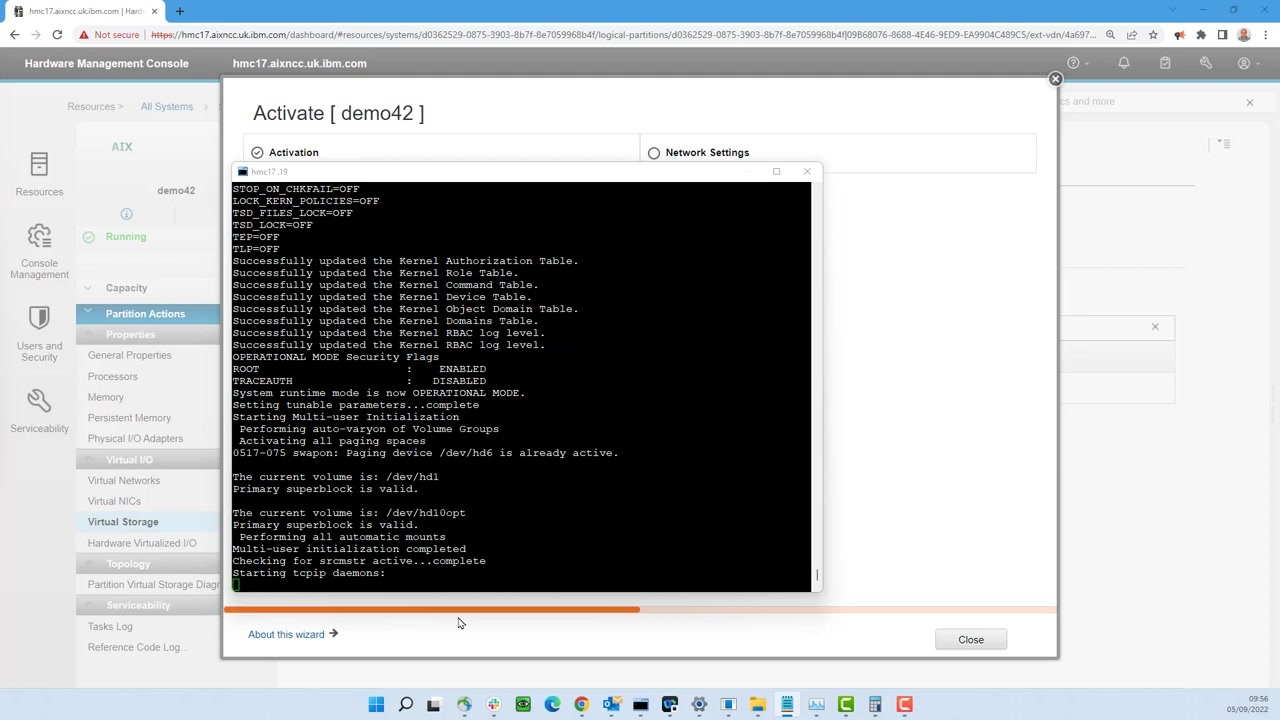
Task: Open Outlook from the taskbar
Action: coord(611,705)
